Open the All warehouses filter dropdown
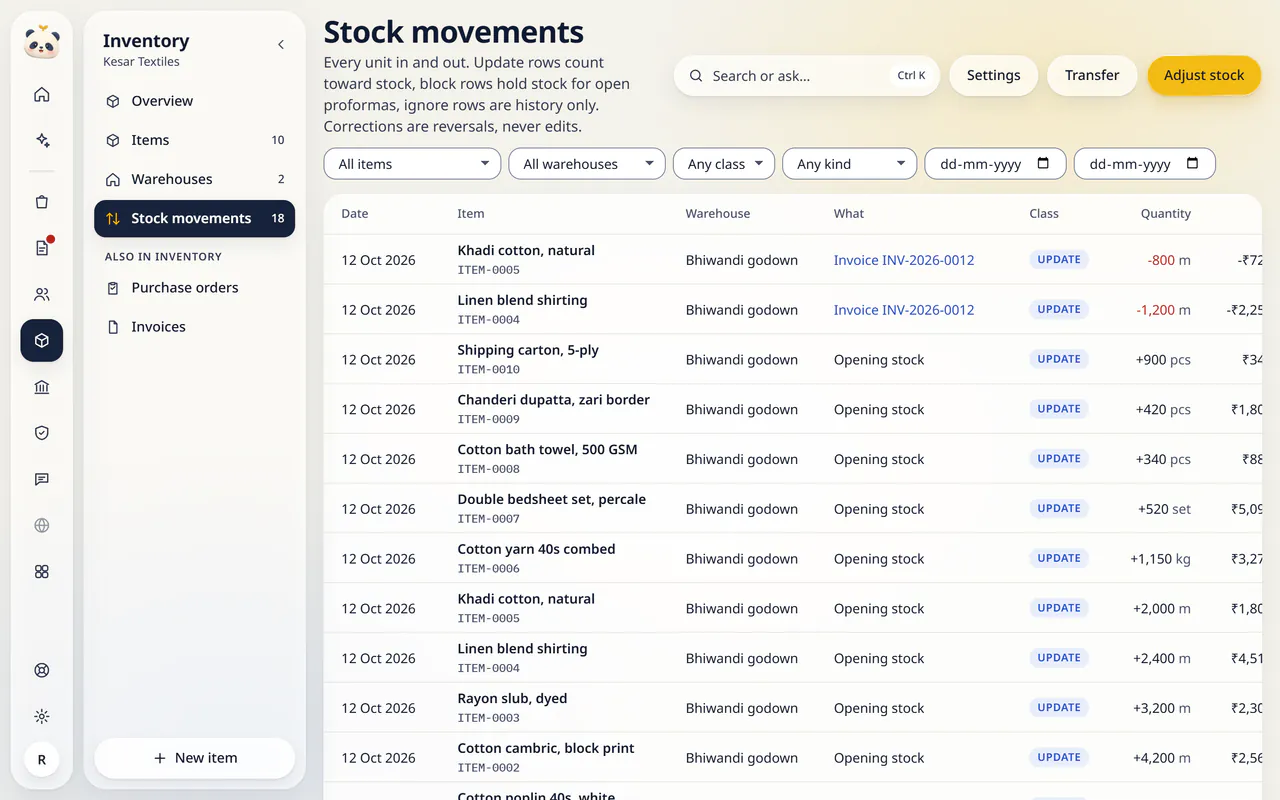 [x=587, y=164]
